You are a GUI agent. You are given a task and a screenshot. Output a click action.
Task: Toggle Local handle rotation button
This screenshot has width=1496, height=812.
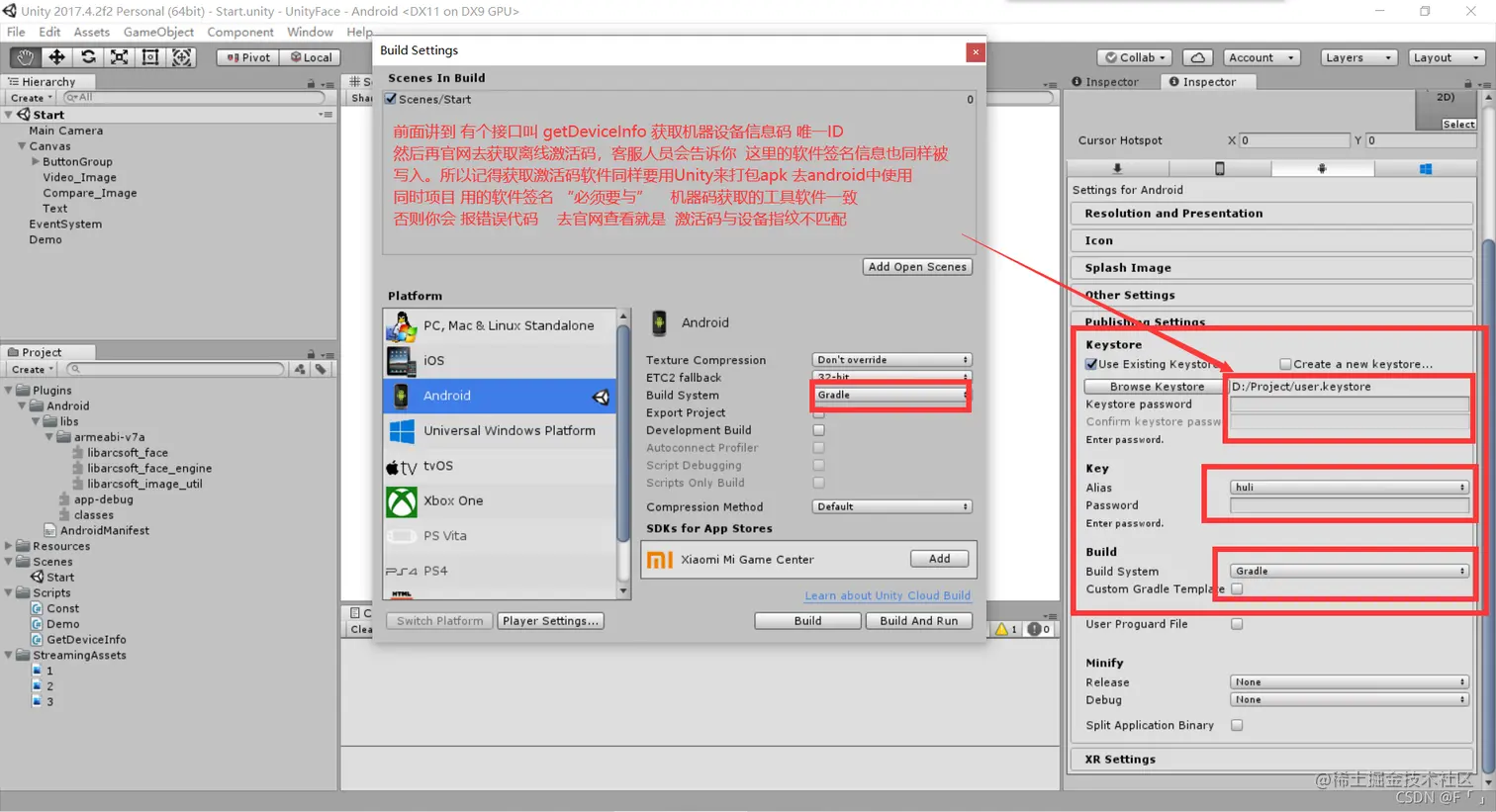pos(311,57)
